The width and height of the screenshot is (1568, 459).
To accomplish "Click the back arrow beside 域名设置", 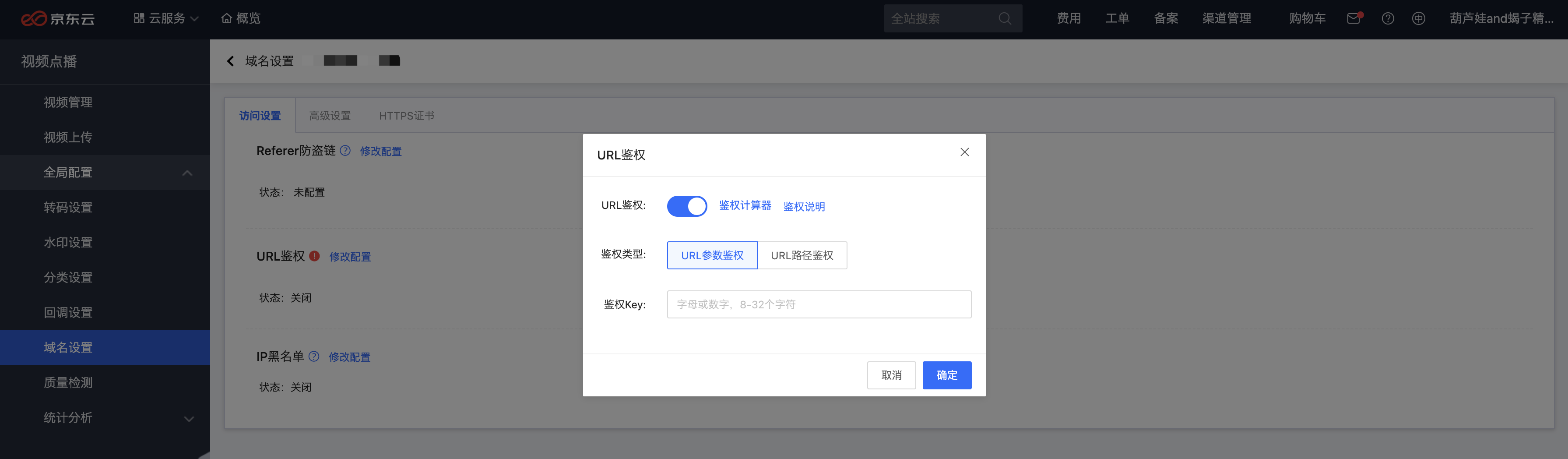I will (230, 61).
